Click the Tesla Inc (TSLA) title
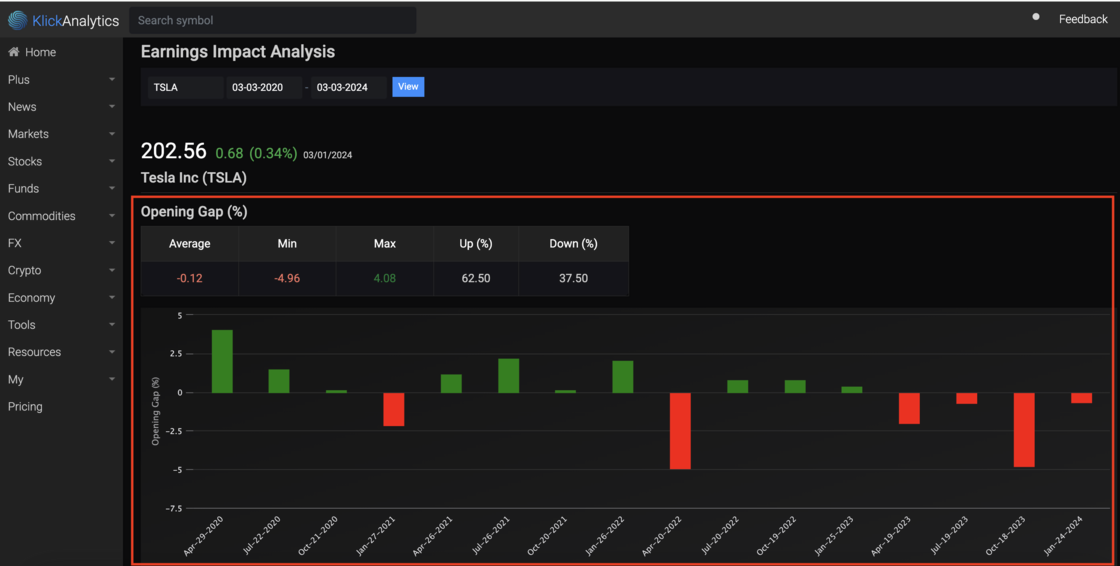The image size is (1120, 566). (194, 178)
